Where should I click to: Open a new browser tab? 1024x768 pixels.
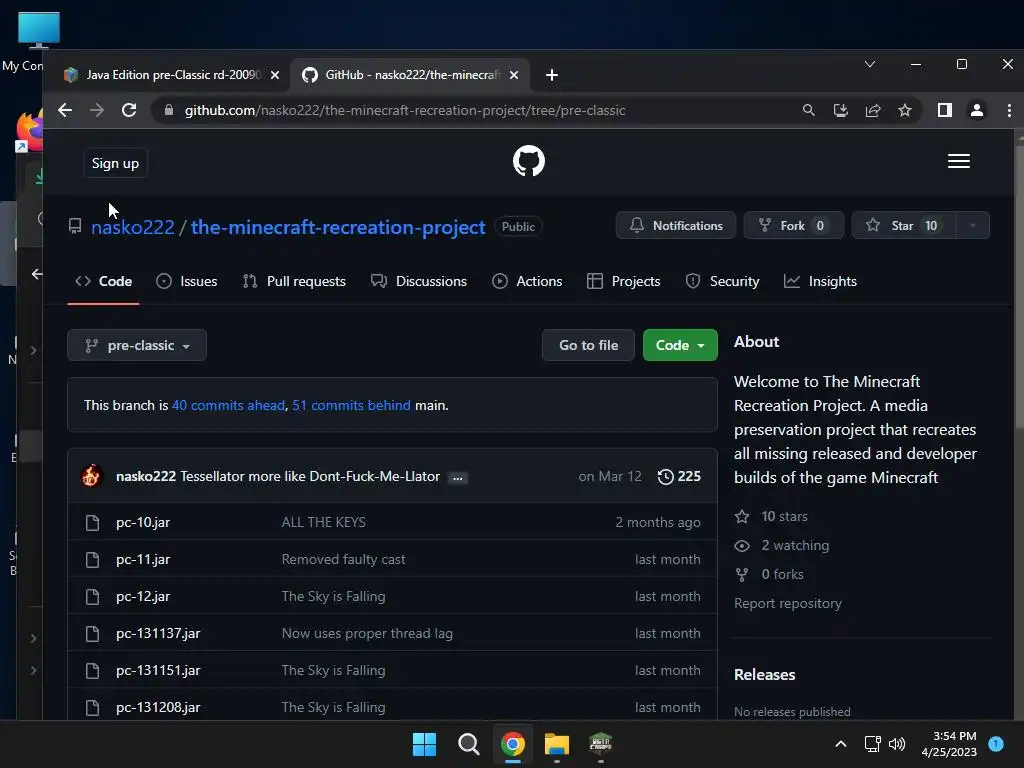(552, 75)
